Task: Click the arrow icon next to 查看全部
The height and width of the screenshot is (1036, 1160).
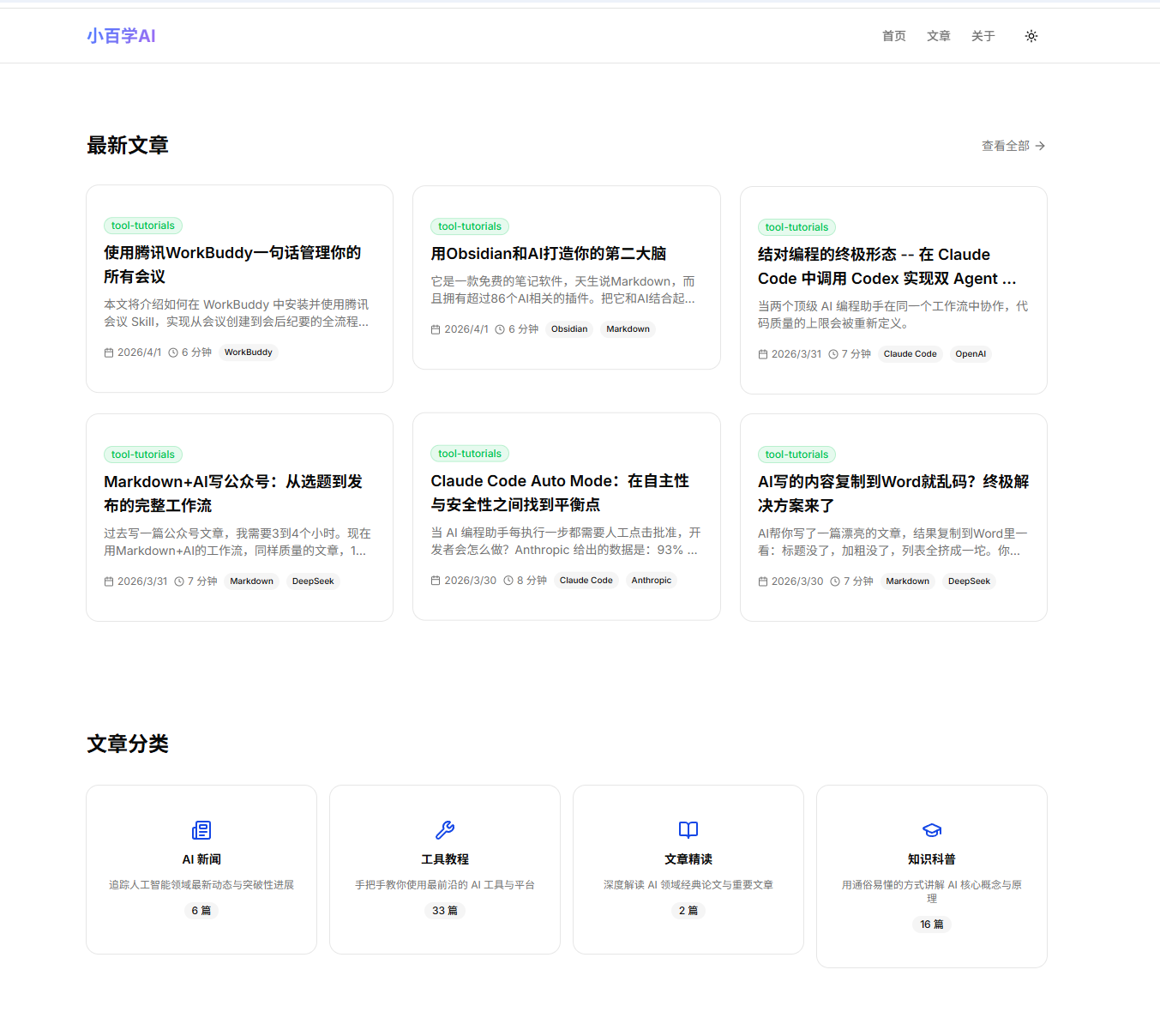Action: (1041, 146)
